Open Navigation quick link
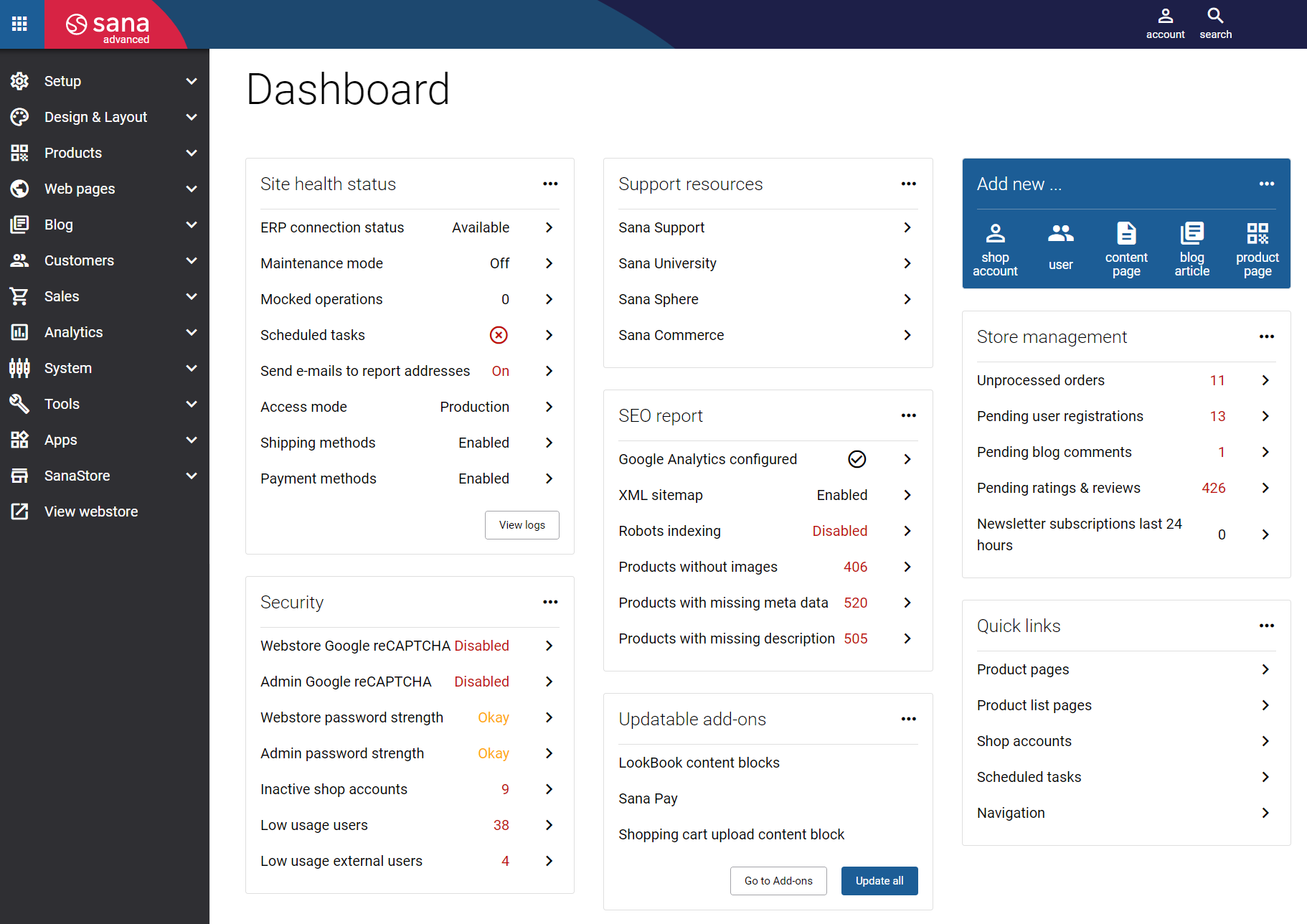The width and height of the screenshot is (1307, 924). pyautogui.click(x=1126, y=813)
